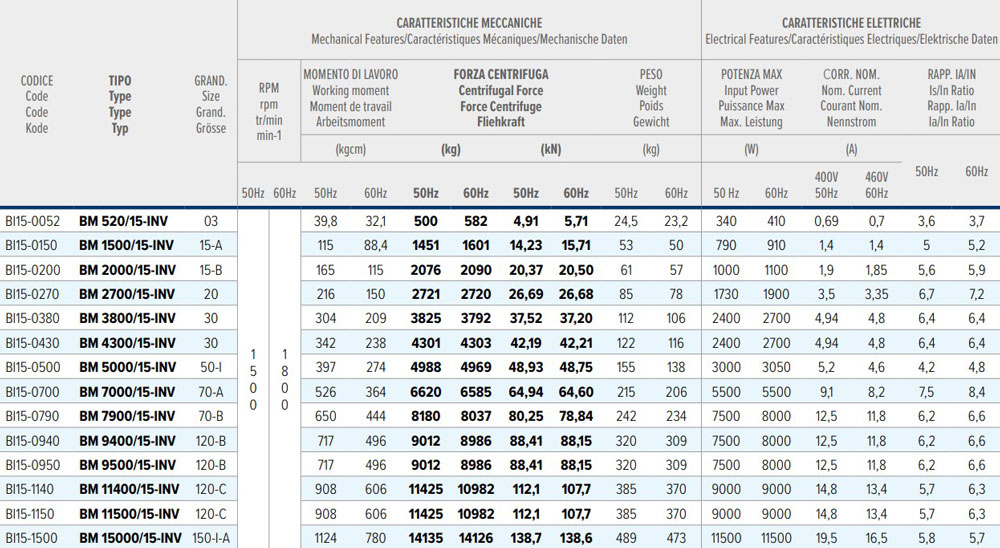Click type BM 9500/15-INV
This screenshot has height=548, width=1000.
(x=127, y=465)
